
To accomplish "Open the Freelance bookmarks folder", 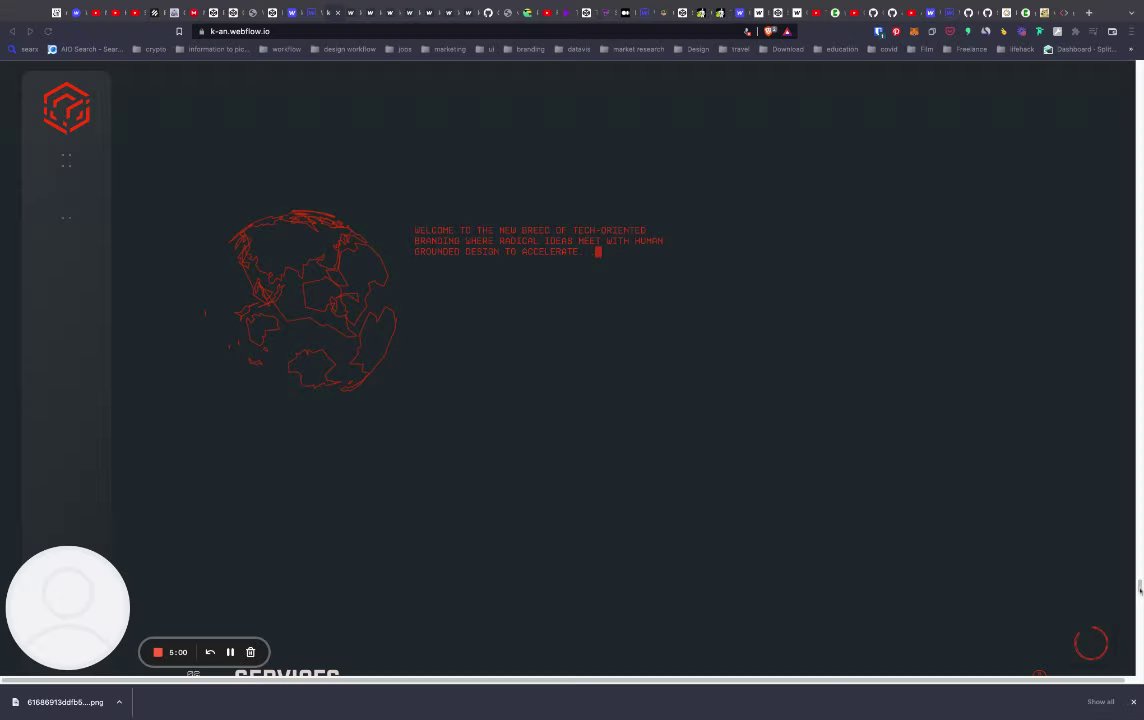I will 965,50.
